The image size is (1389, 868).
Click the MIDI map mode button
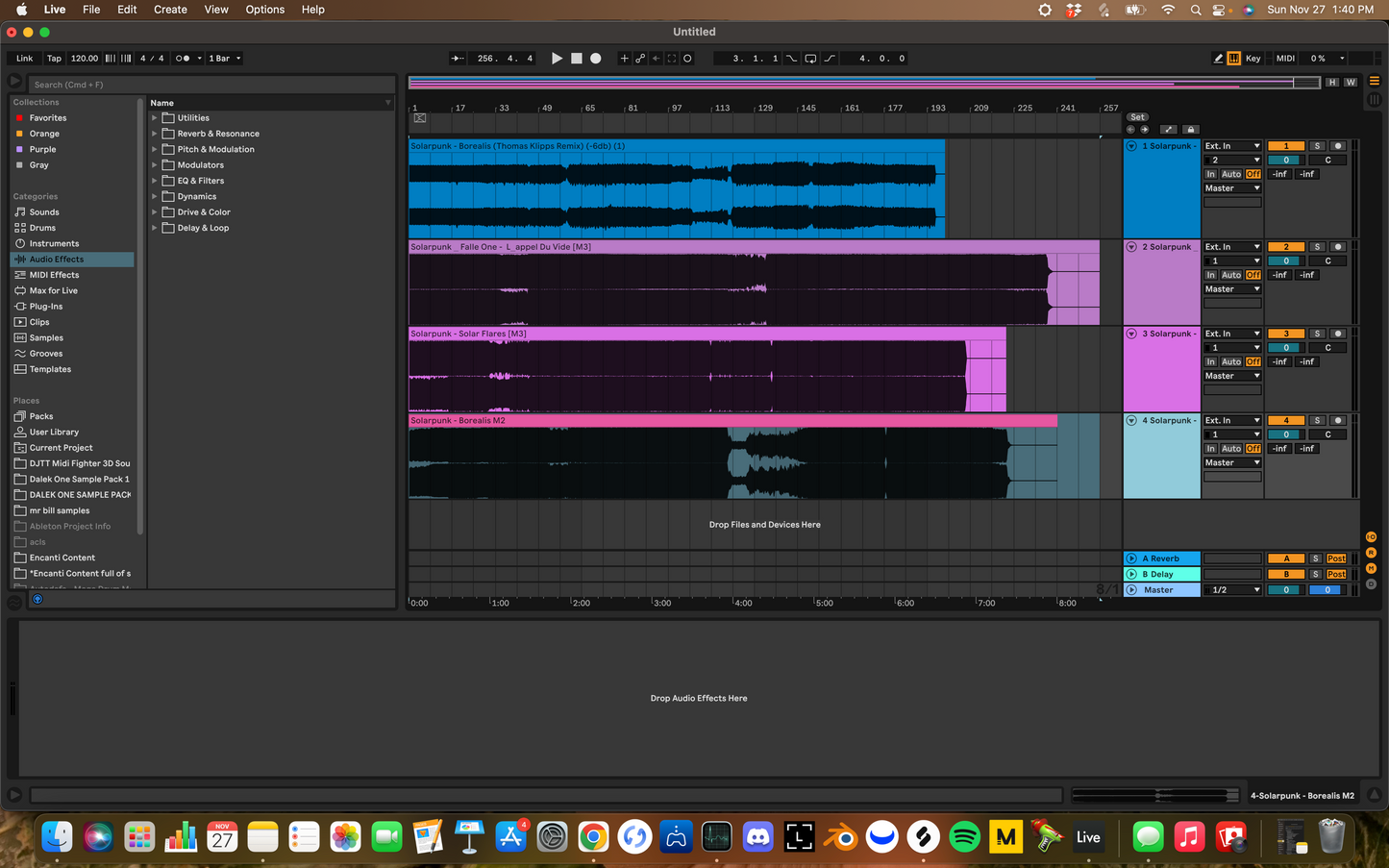coord(1285,59)
